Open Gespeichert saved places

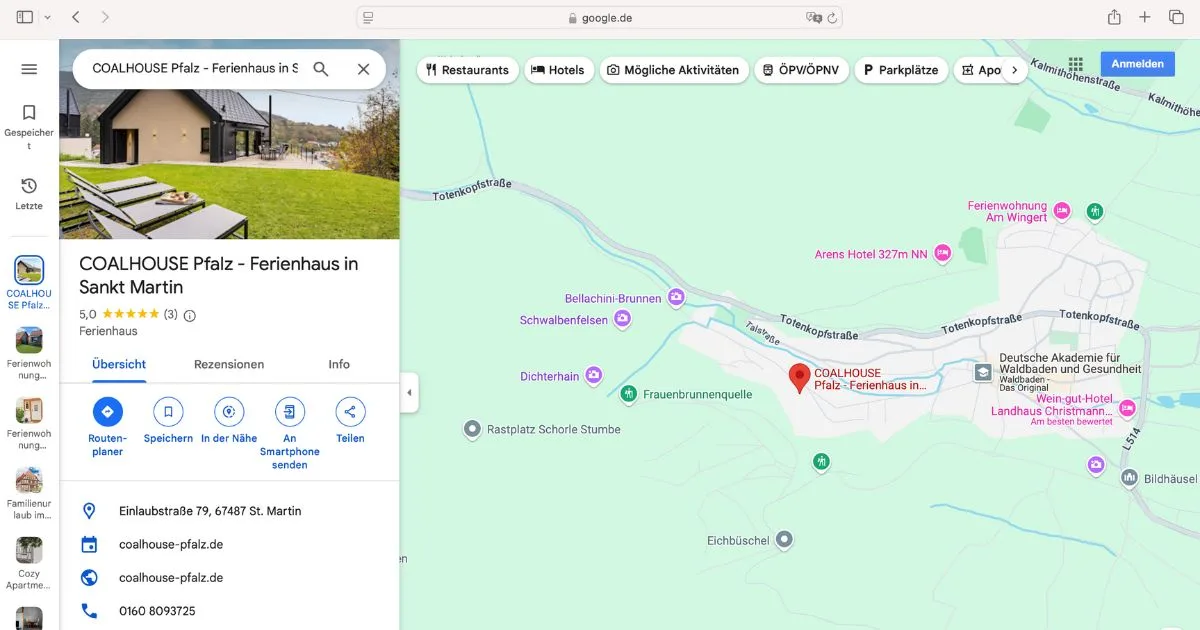(29, 127)
